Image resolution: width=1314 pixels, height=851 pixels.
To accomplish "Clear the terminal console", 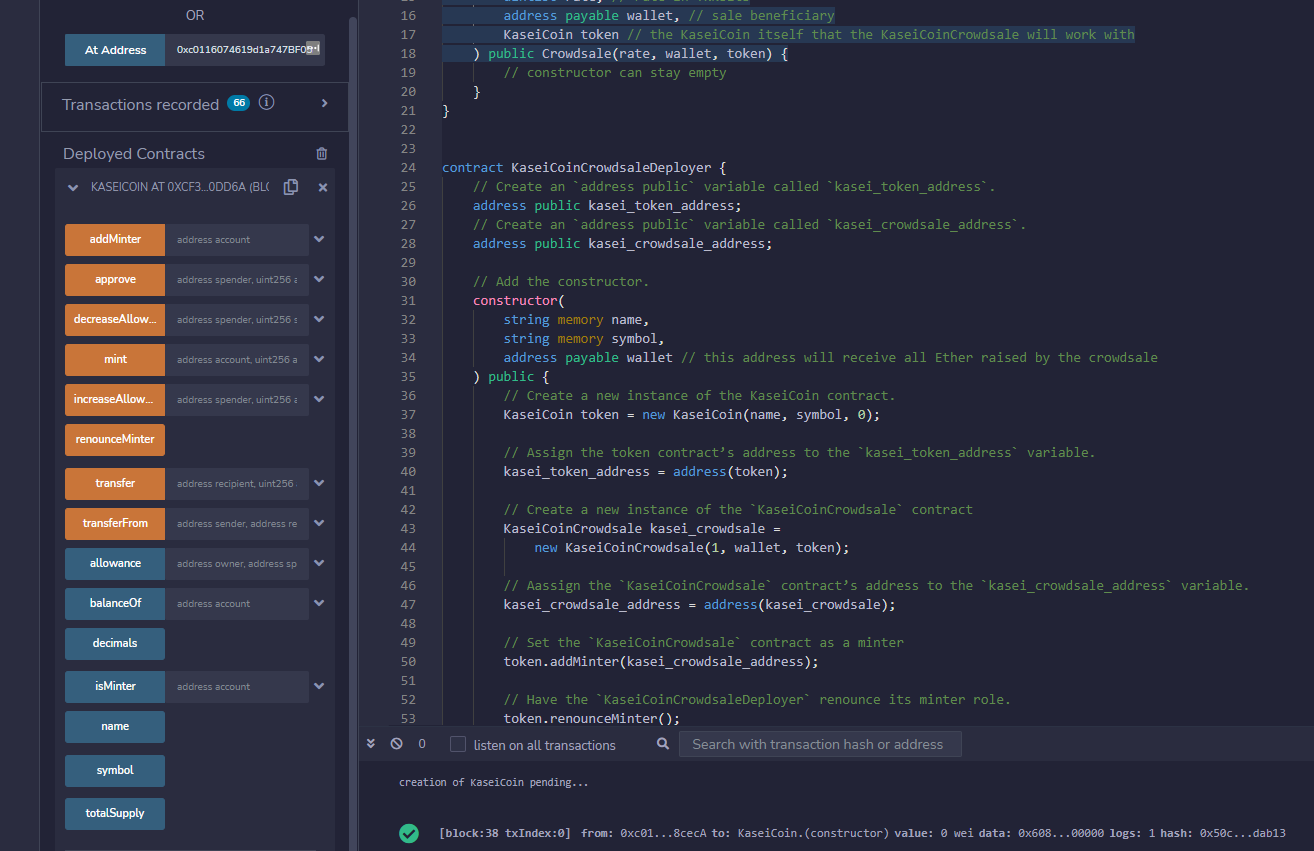I will click(396, 743).
